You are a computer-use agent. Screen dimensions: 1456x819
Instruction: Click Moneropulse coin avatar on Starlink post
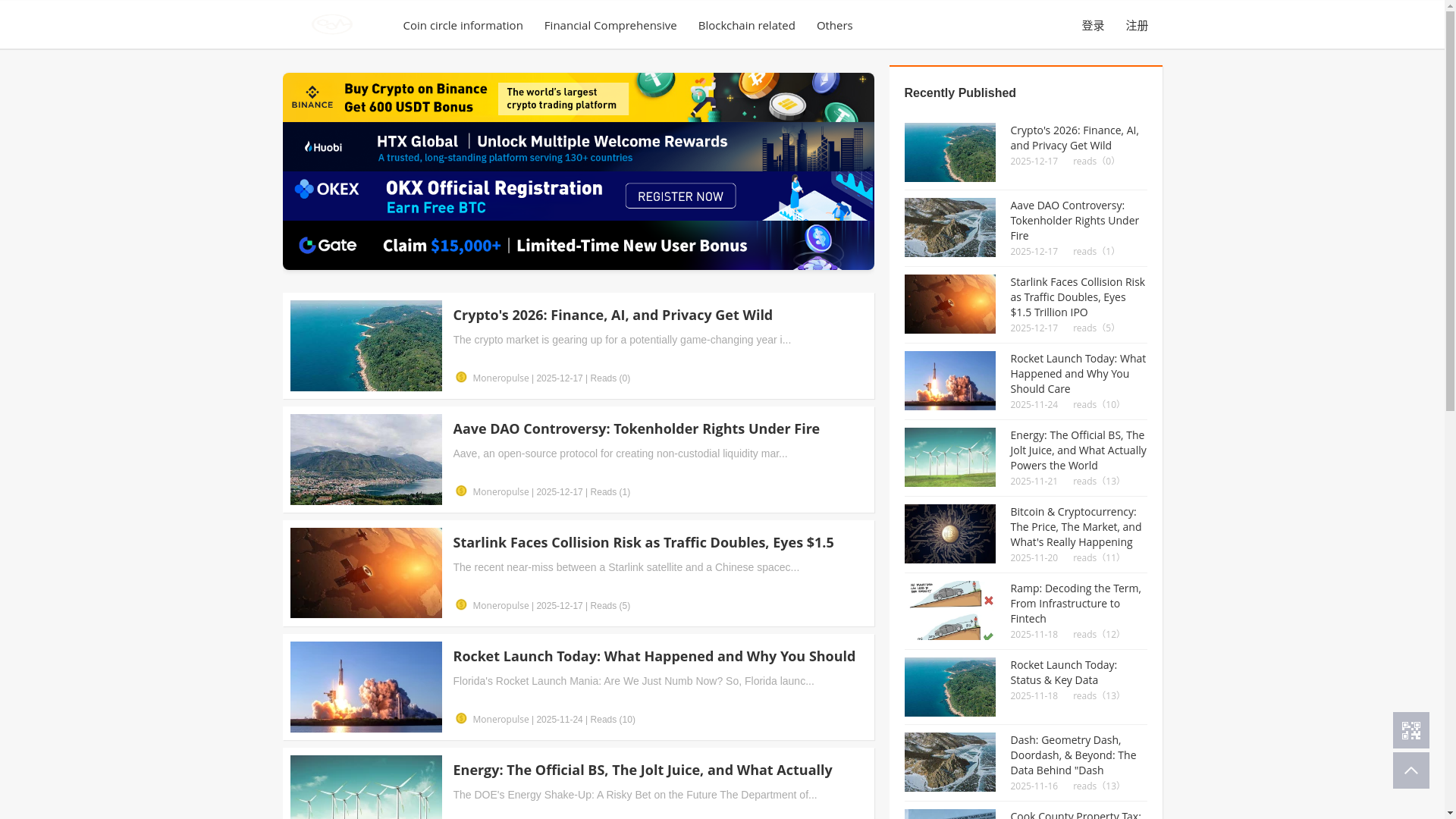pos(461,604)
